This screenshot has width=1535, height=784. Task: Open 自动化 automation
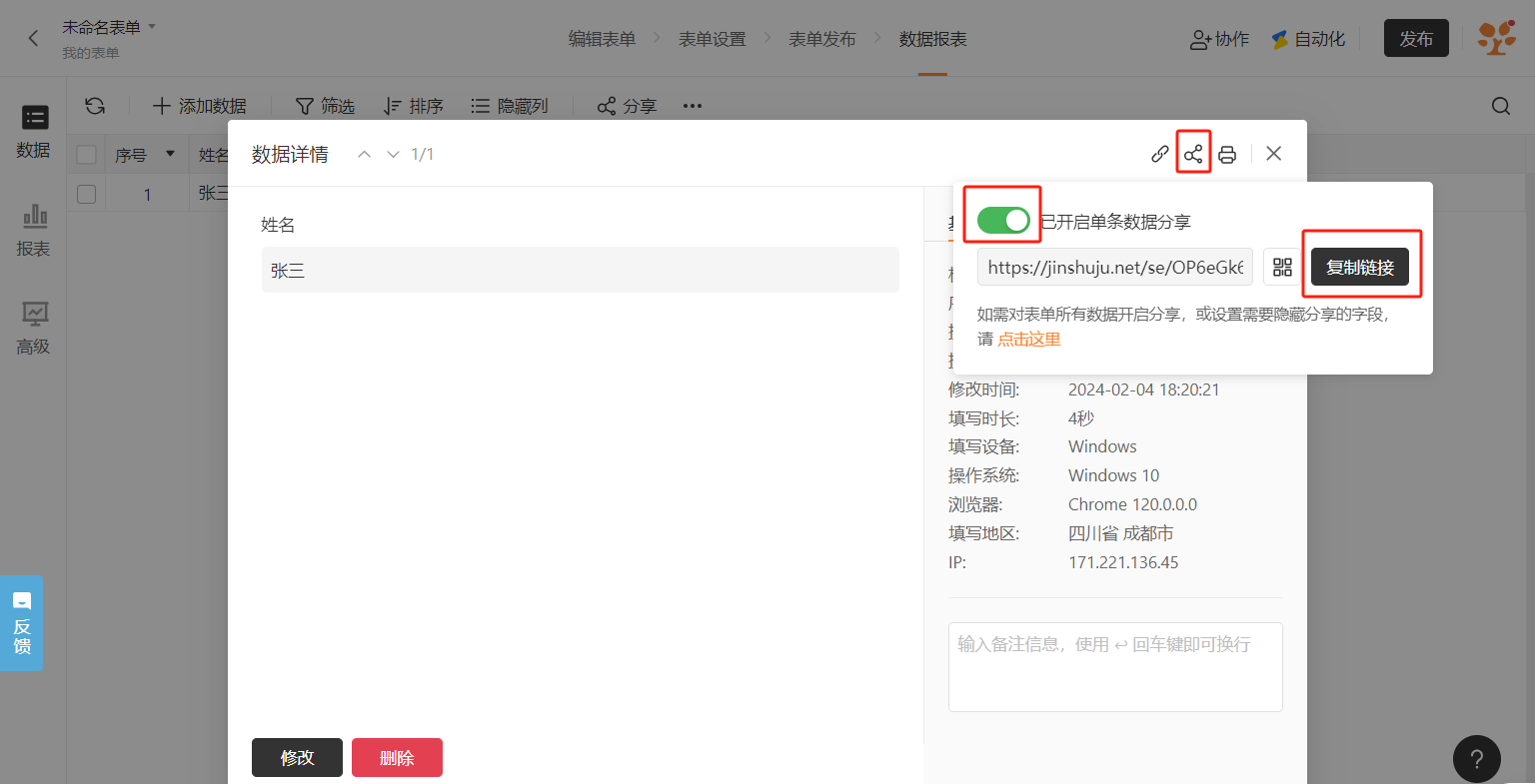pyautogui.click(x=1308, y=39)
